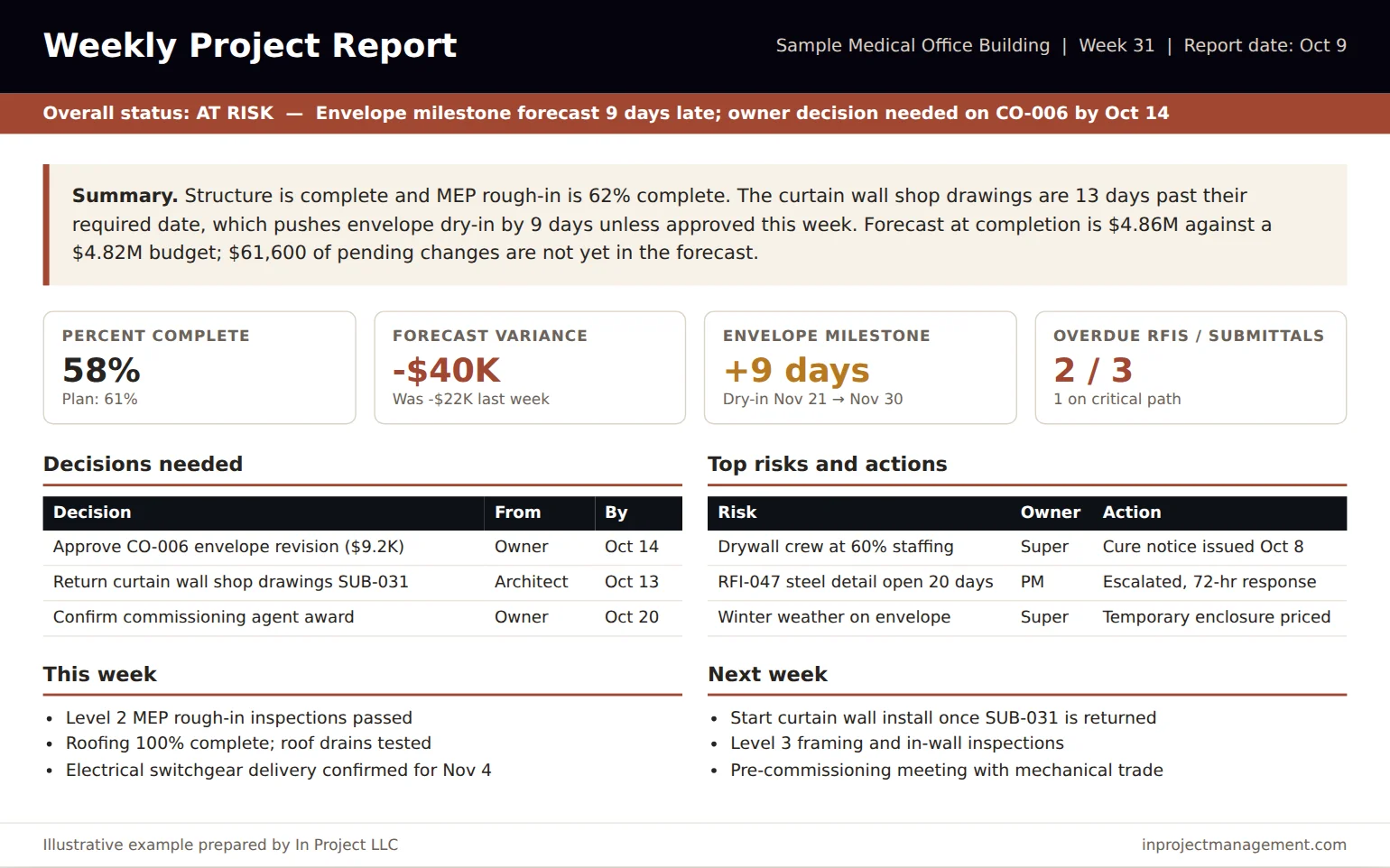
Task: Click 'Roofing 100% complete; roof drains tested' bullet
Action: pos(248,743)
